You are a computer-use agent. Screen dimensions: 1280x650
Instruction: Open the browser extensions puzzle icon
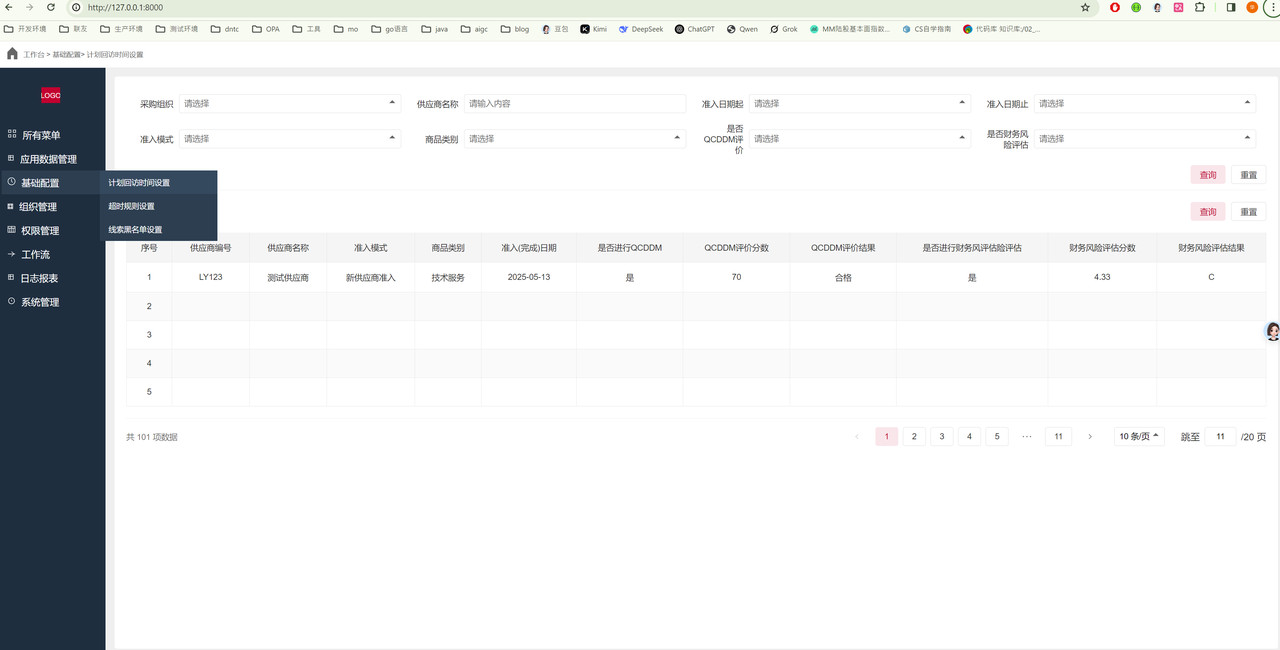(x=1199, y=7)
